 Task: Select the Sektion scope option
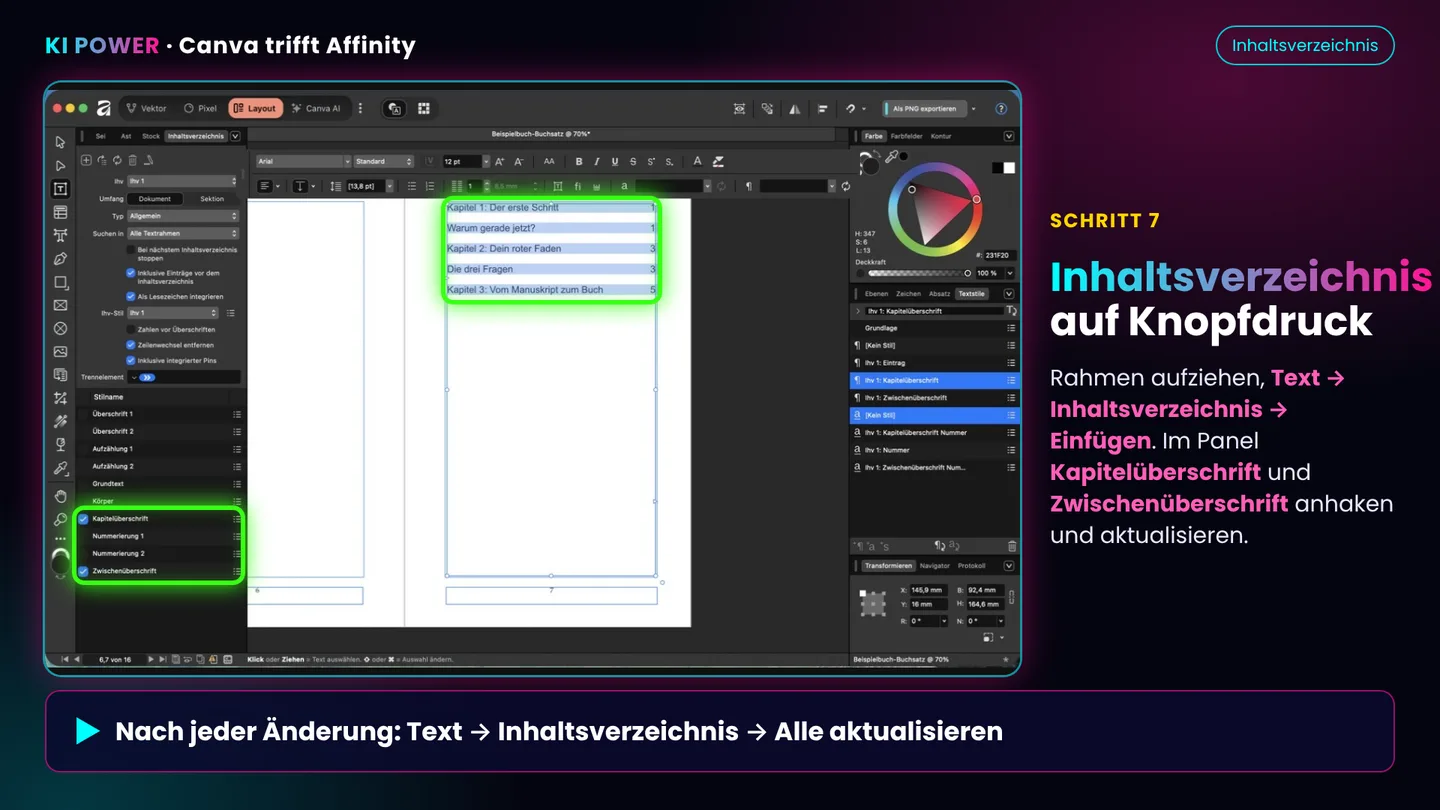pos(212,199)
